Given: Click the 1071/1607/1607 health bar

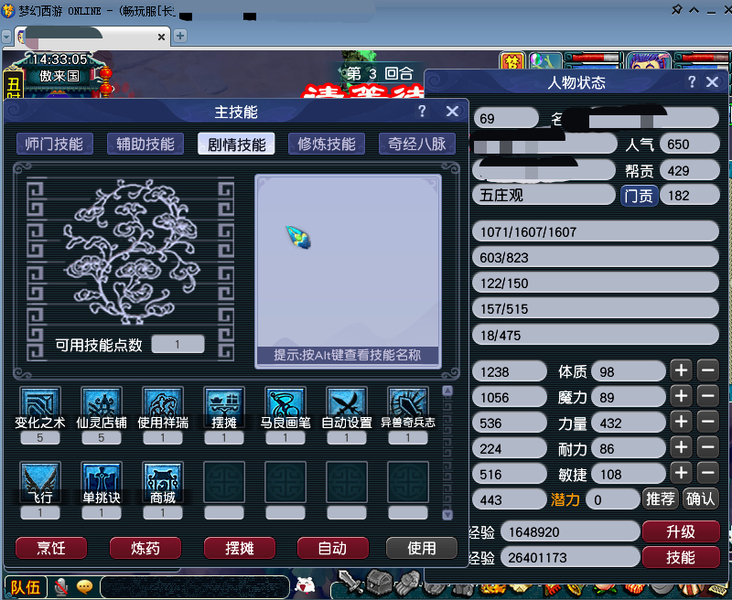Looking at the screenshot, I should [595, 232].
